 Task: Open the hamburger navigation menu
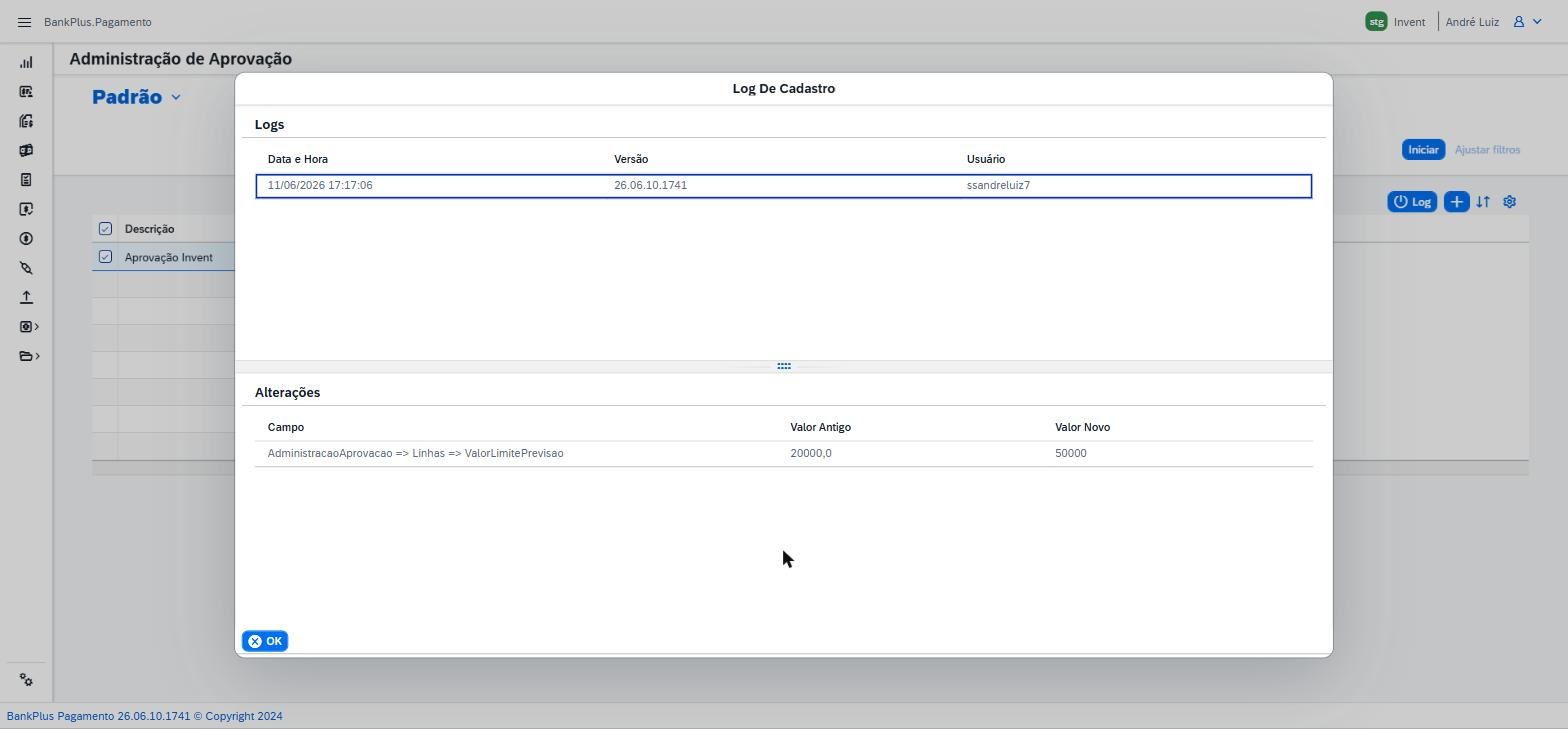(24, 22)
